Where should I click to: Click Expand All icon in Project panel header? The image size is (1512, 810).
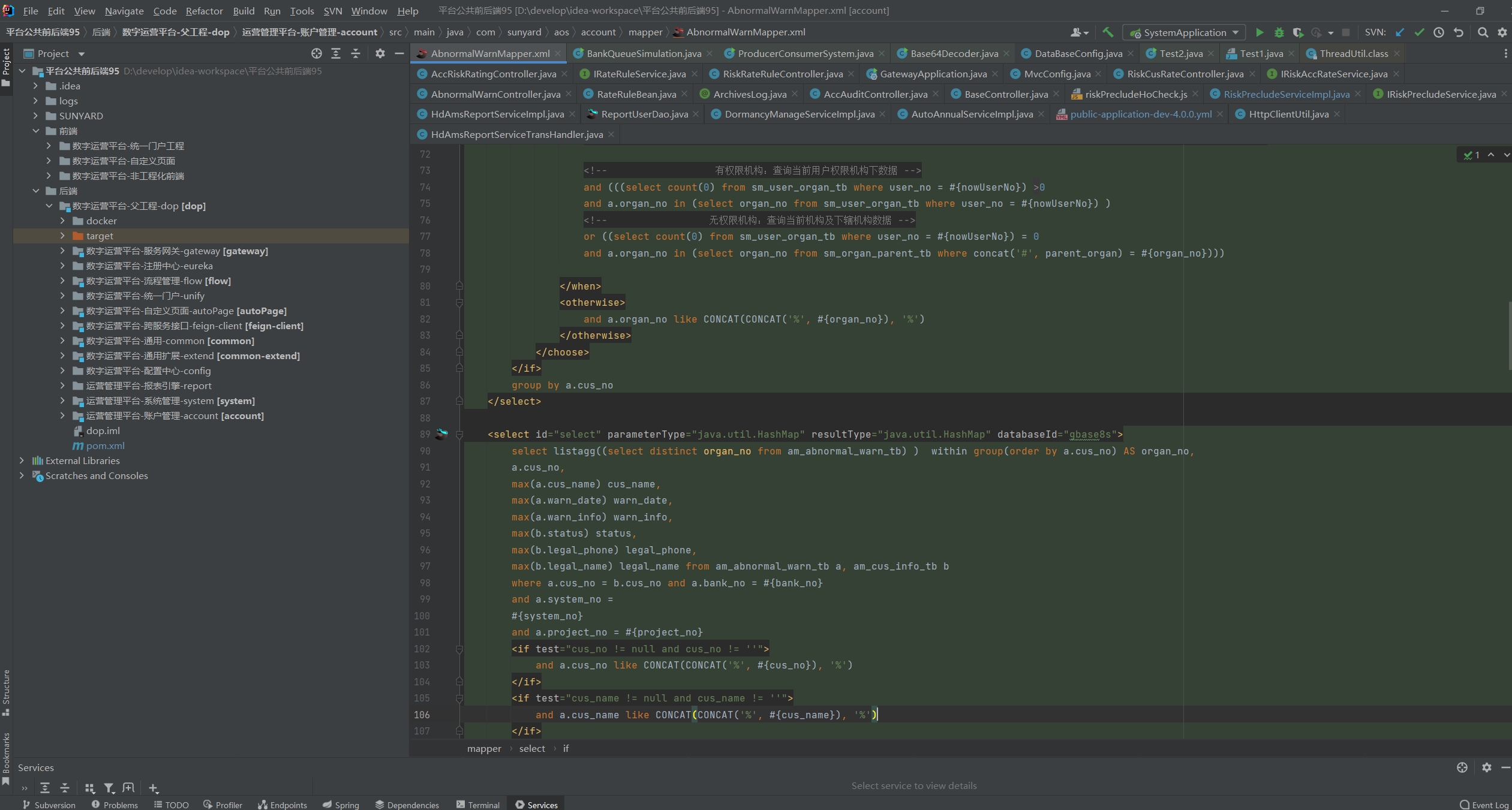pos(336,53)
